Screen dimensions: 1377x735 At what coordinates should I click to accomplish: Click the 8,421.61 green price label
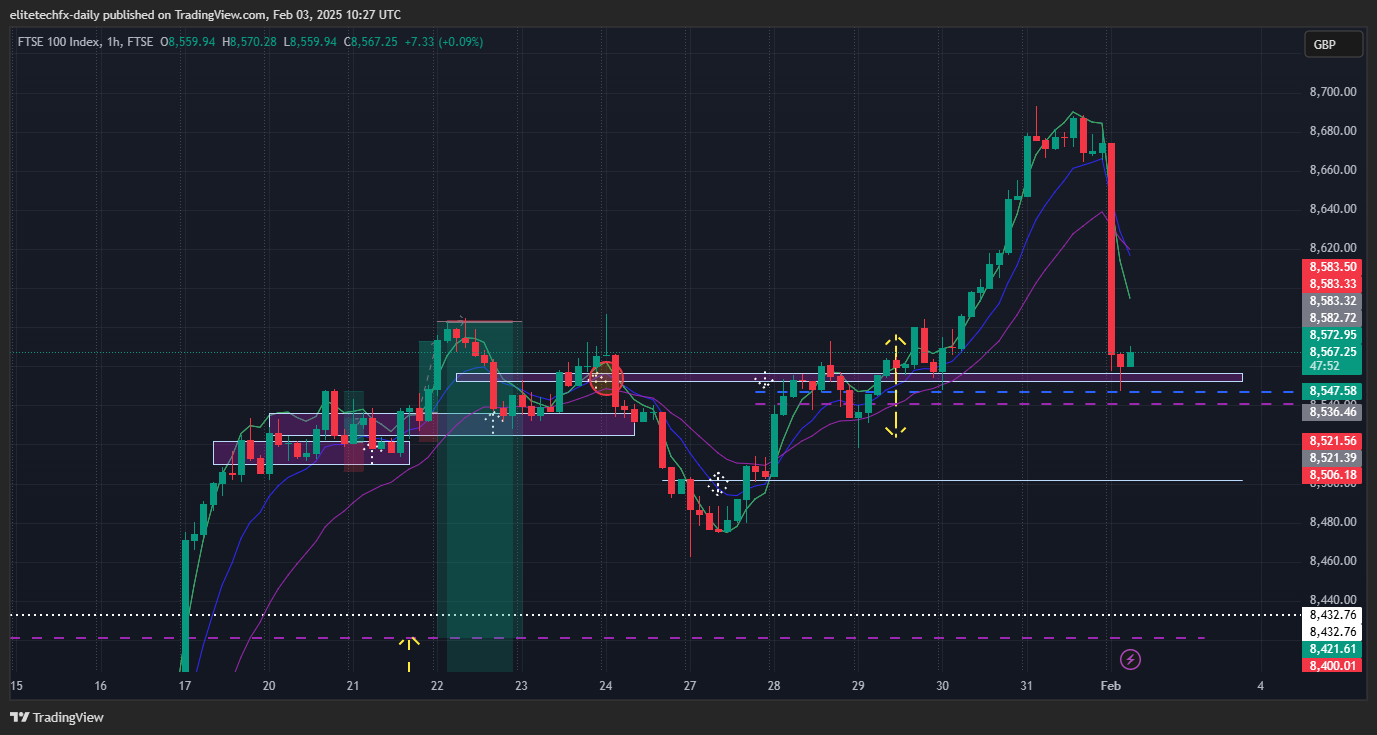1332,649
